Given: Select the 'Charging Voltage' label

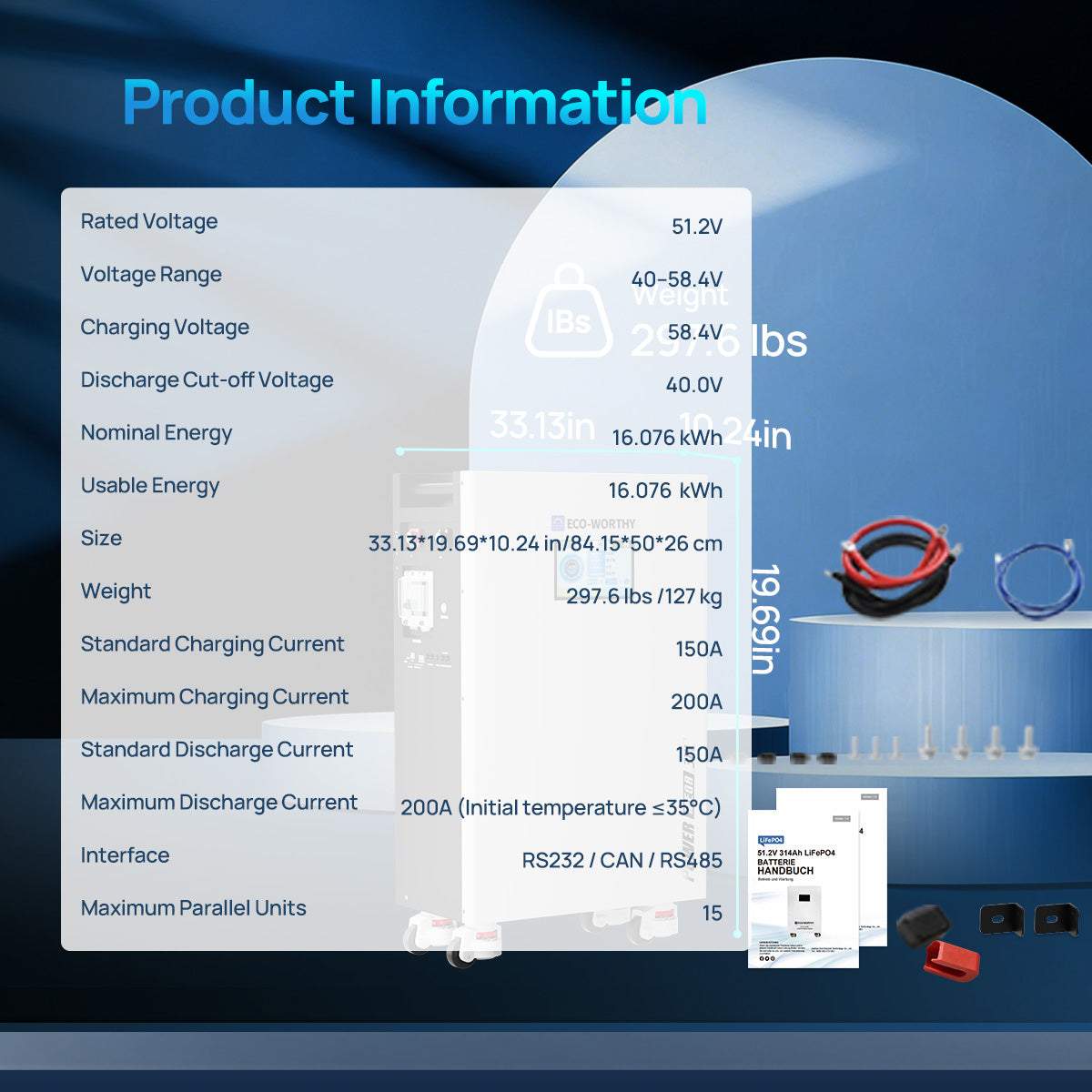Looking at the screenshot, I should (x=165, y=328).
